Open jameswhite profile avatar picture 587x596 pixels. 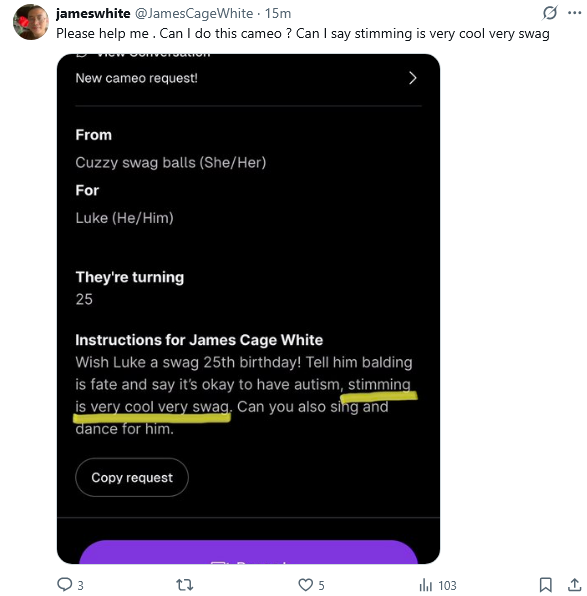(x=31, y=22)
